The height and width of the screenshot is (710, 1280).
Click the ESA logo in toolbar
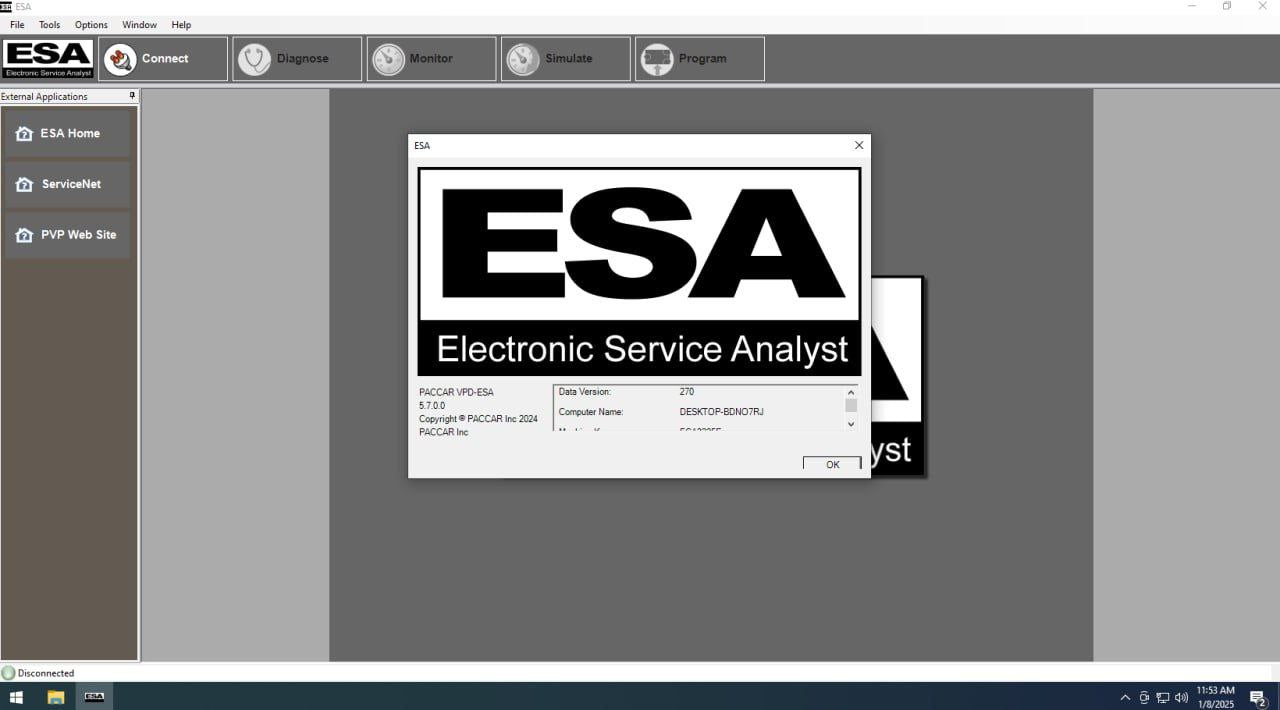point(48,59)
